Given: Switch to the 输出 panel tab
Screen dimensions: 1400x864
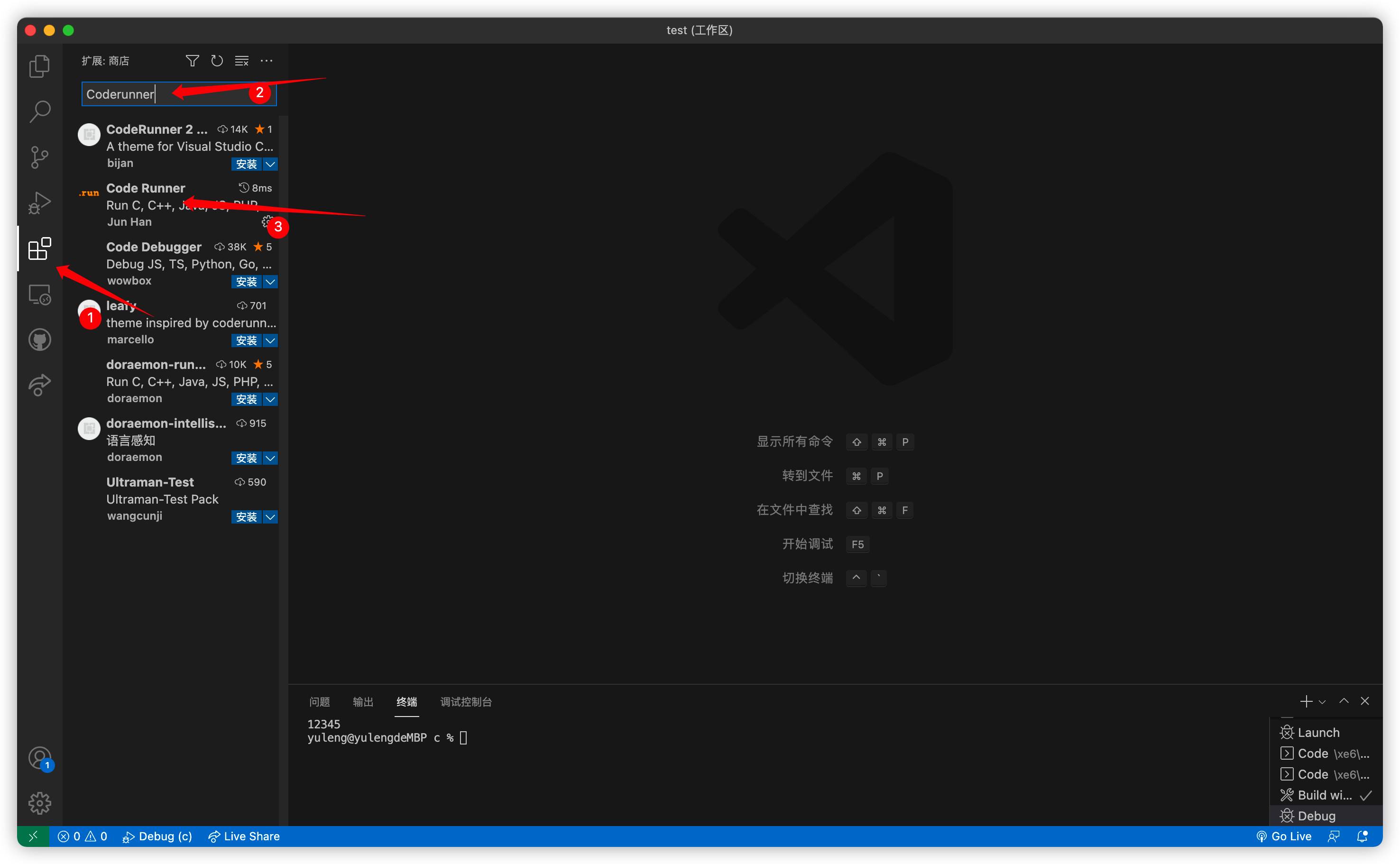Looking at the screenshot, I should [x=363, y=702].
